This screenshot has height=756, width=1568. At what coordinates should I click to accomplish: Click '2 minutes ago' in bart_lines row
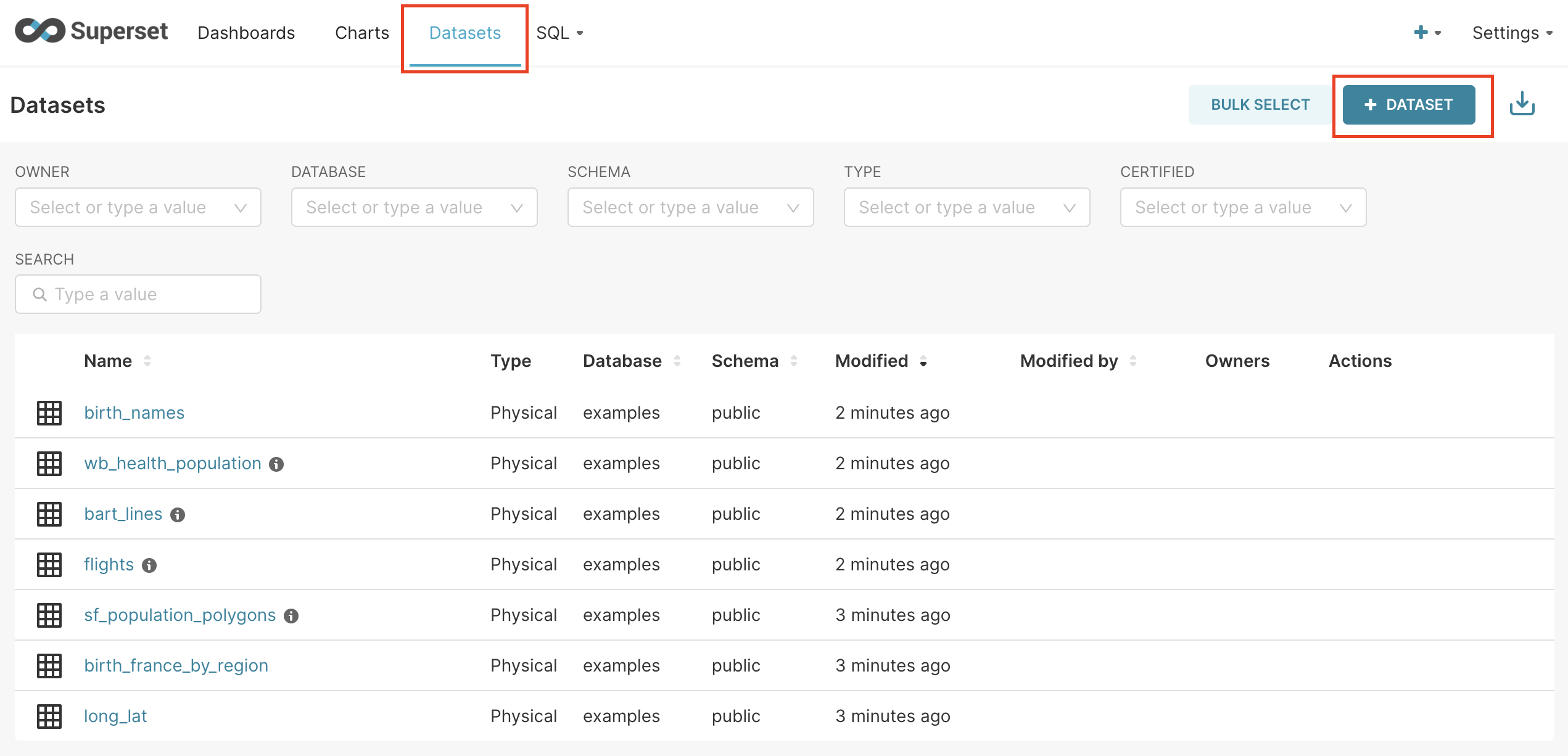coord(893,514)
